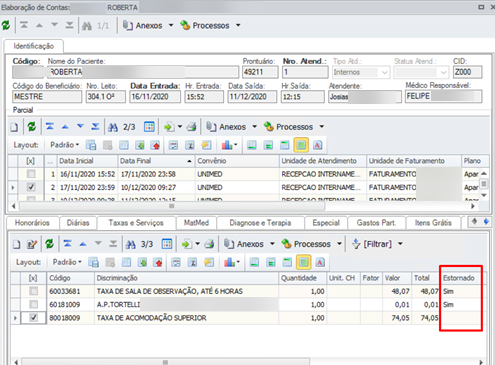Switch to the Diárias tab

point(78,223)
